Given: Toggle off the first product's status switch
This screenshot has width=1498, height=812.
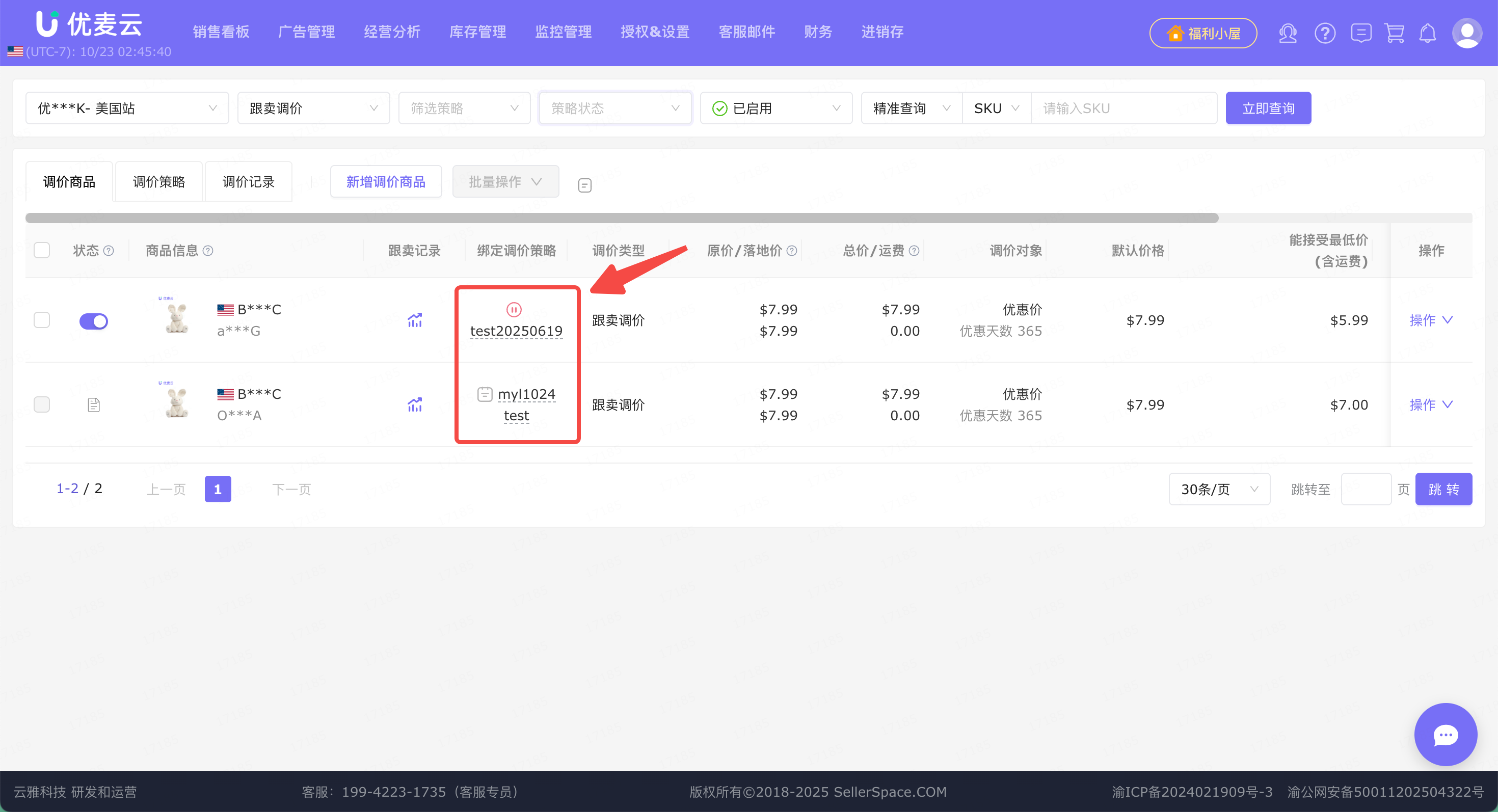Looking at the screenshot, I should pyautogui.click(x=94, y=321).
